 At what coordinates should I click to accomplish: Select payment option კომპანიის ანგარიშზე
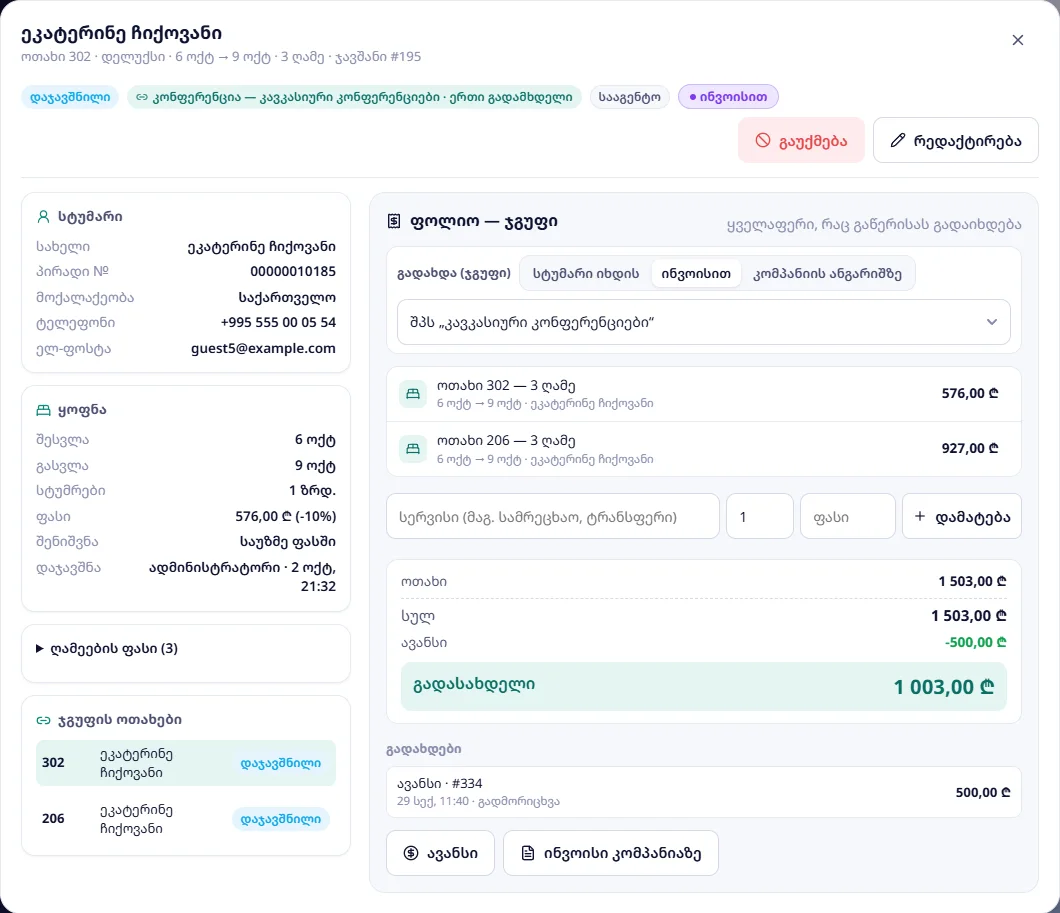(827, 274)
